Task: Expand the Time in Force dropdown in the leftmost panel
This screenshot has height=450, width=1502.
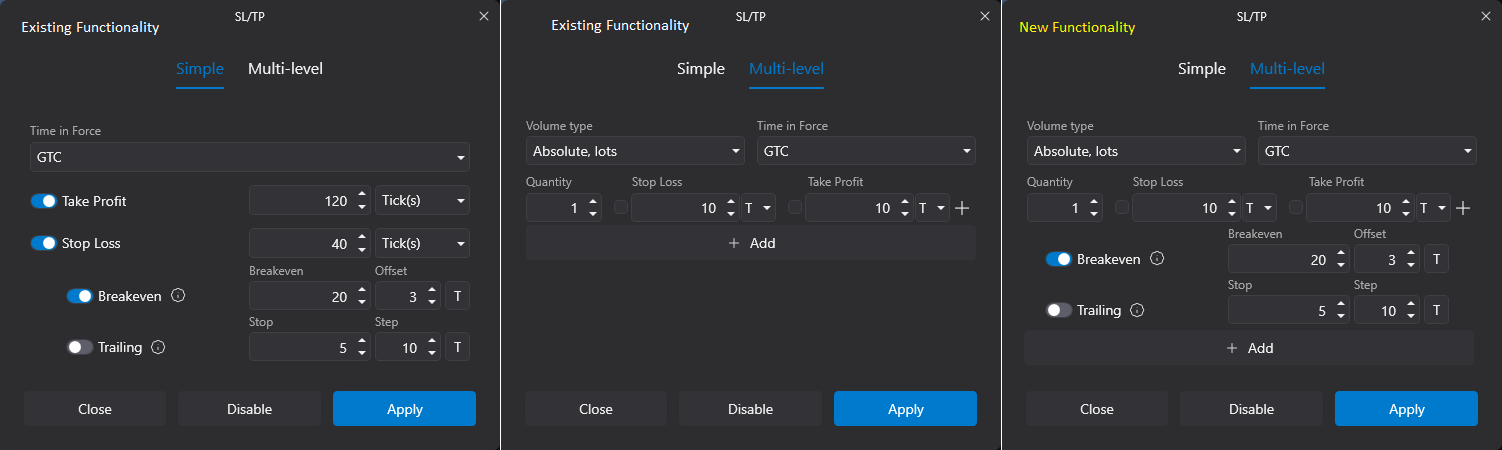Action: pos(249,157)
